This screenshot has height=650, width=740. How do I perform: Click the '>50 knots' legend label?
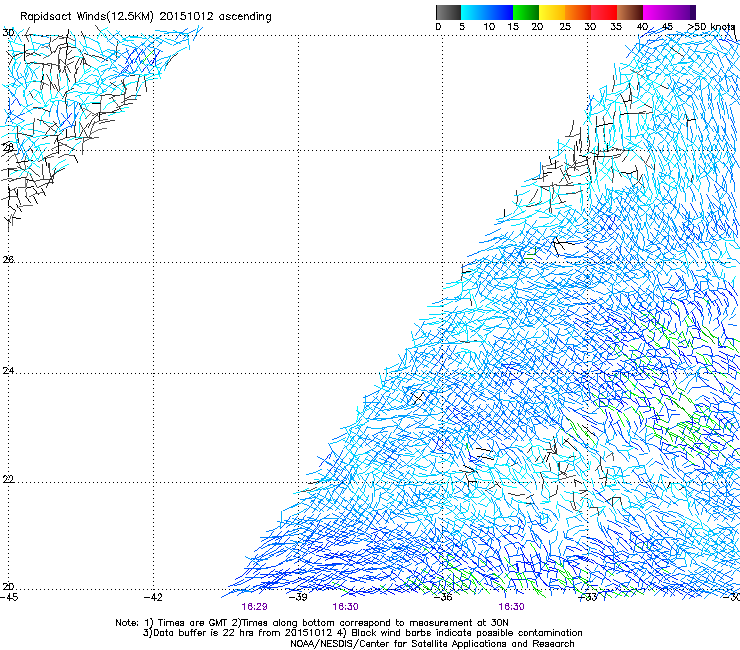coord(711,27)
